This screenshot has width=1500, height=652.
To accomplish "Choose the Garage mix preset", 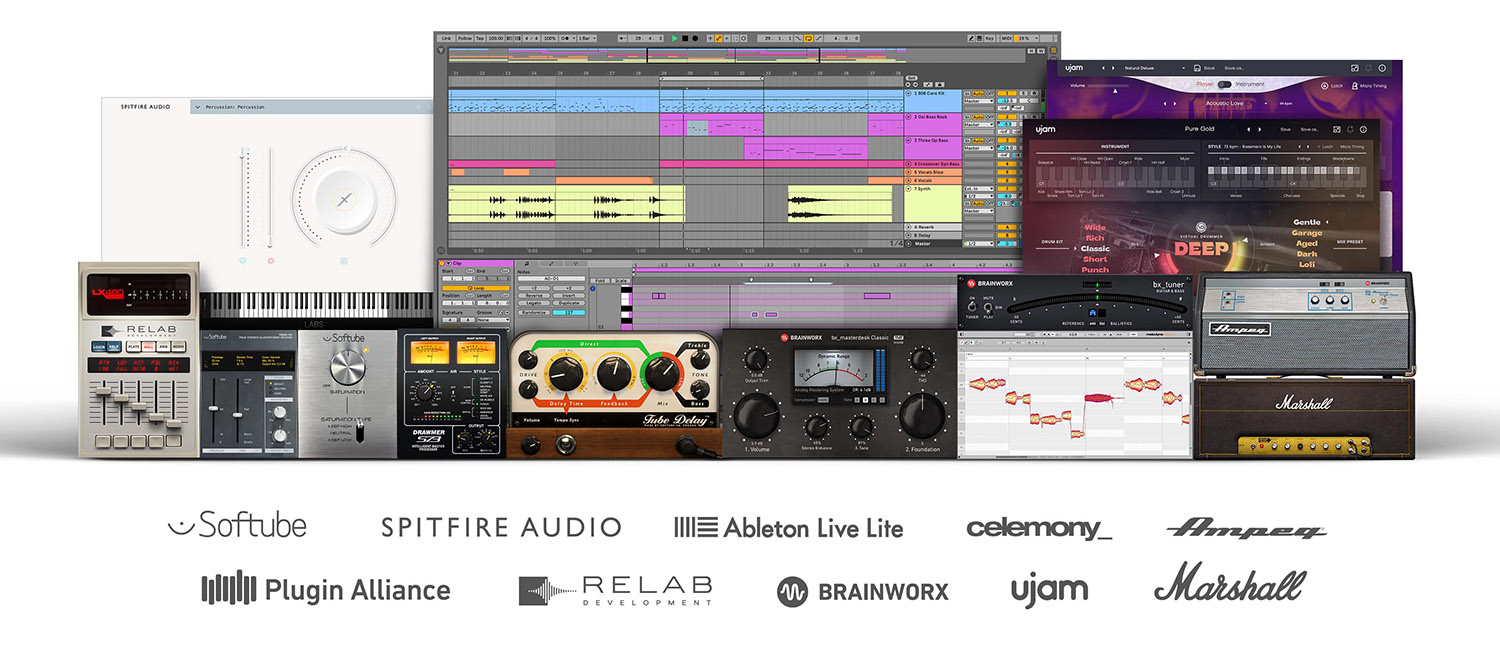I will (x=1306, y=233).
